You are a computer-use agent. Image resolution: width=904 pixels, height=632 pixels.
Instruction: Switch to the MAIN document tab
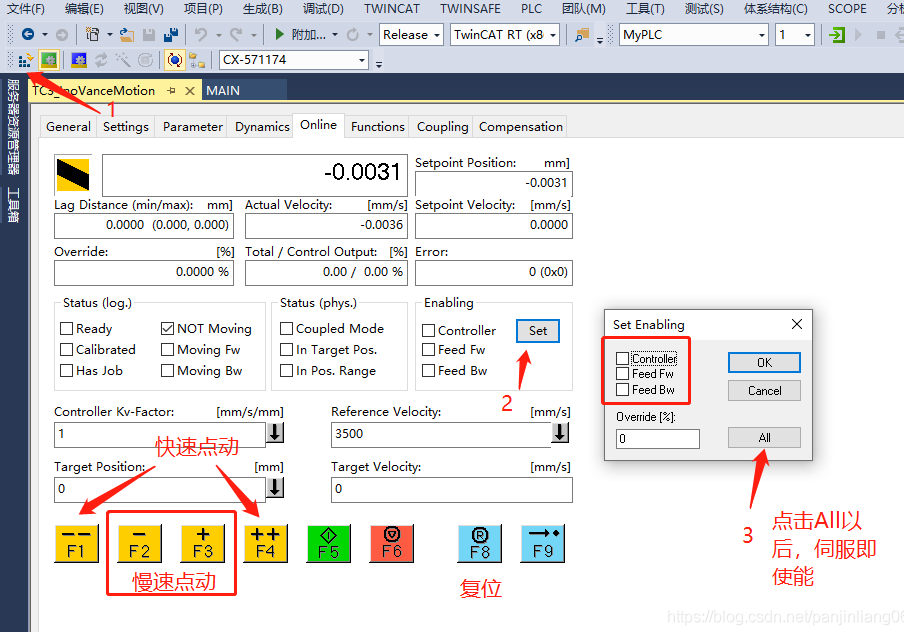pos(223,91)
